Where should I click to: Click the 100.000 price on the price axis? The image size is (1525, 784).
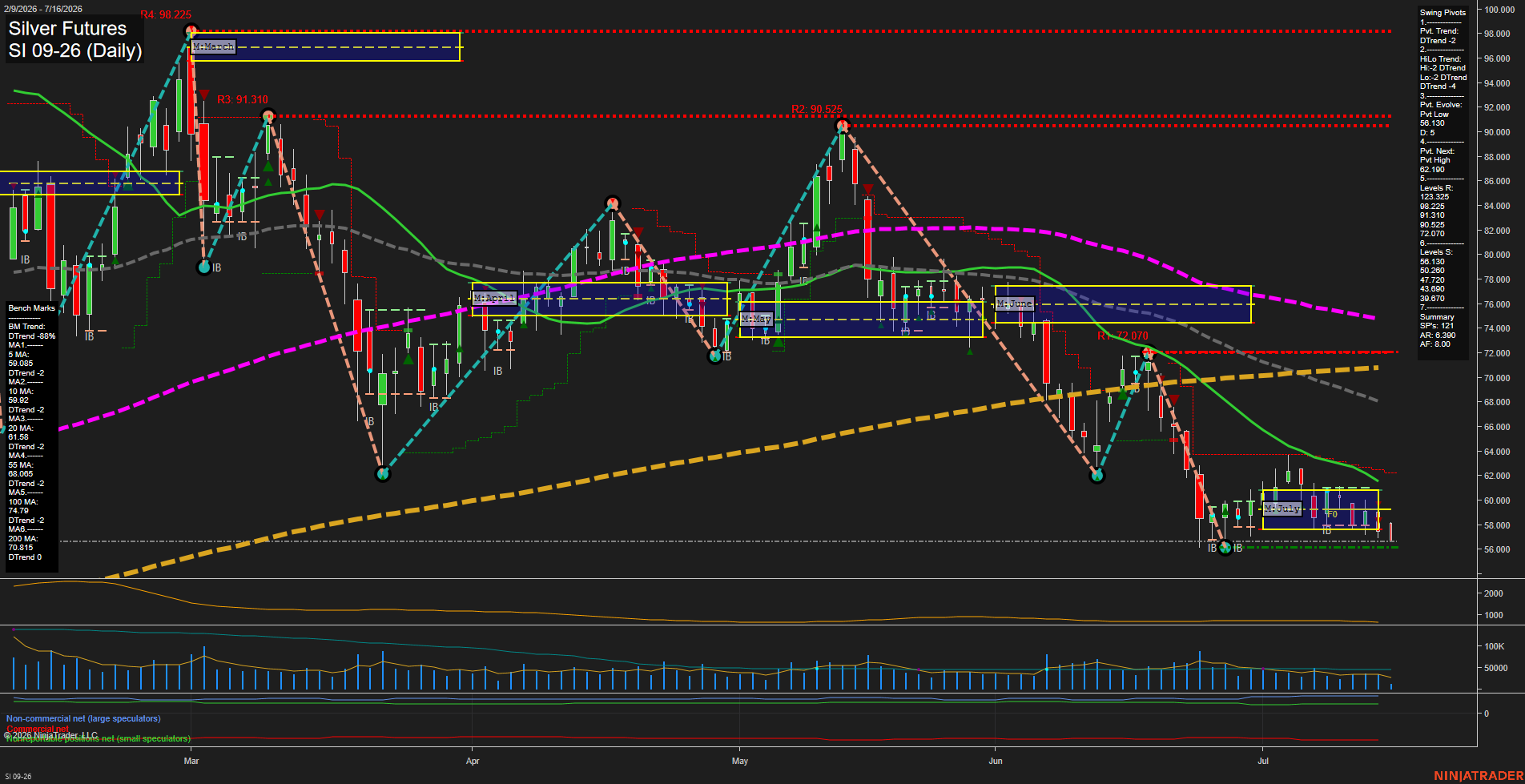(x=1499, y=10)
